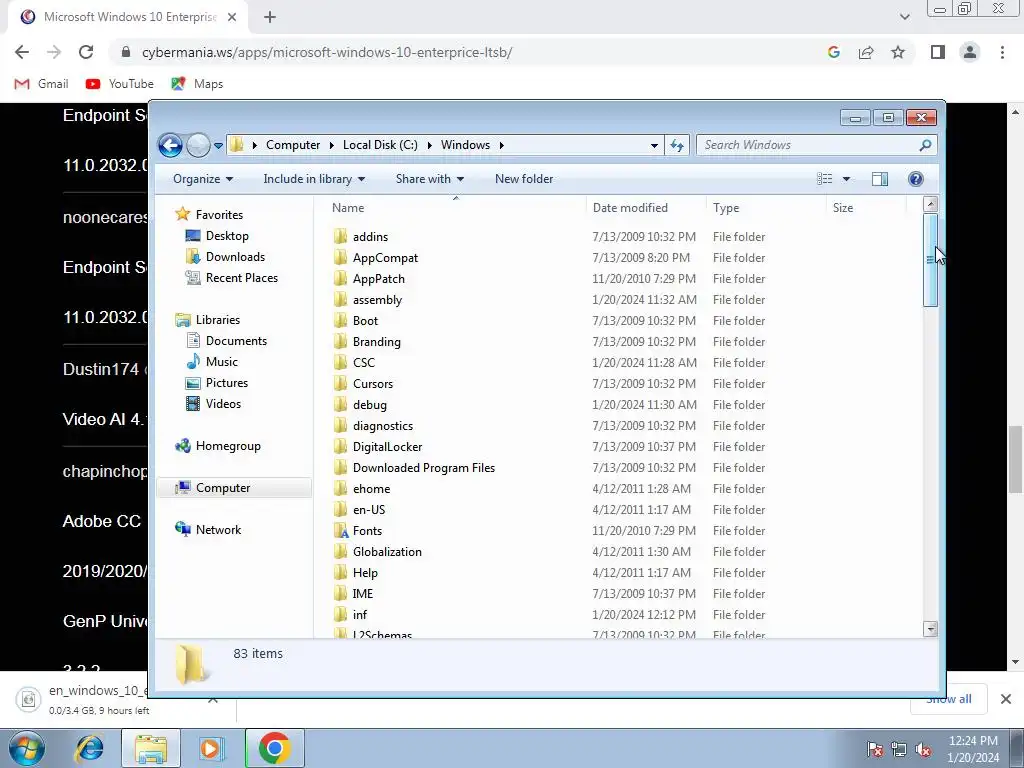Click the share page icon in Chrome
Screen dimensions: 1024x768
(866, 52)
